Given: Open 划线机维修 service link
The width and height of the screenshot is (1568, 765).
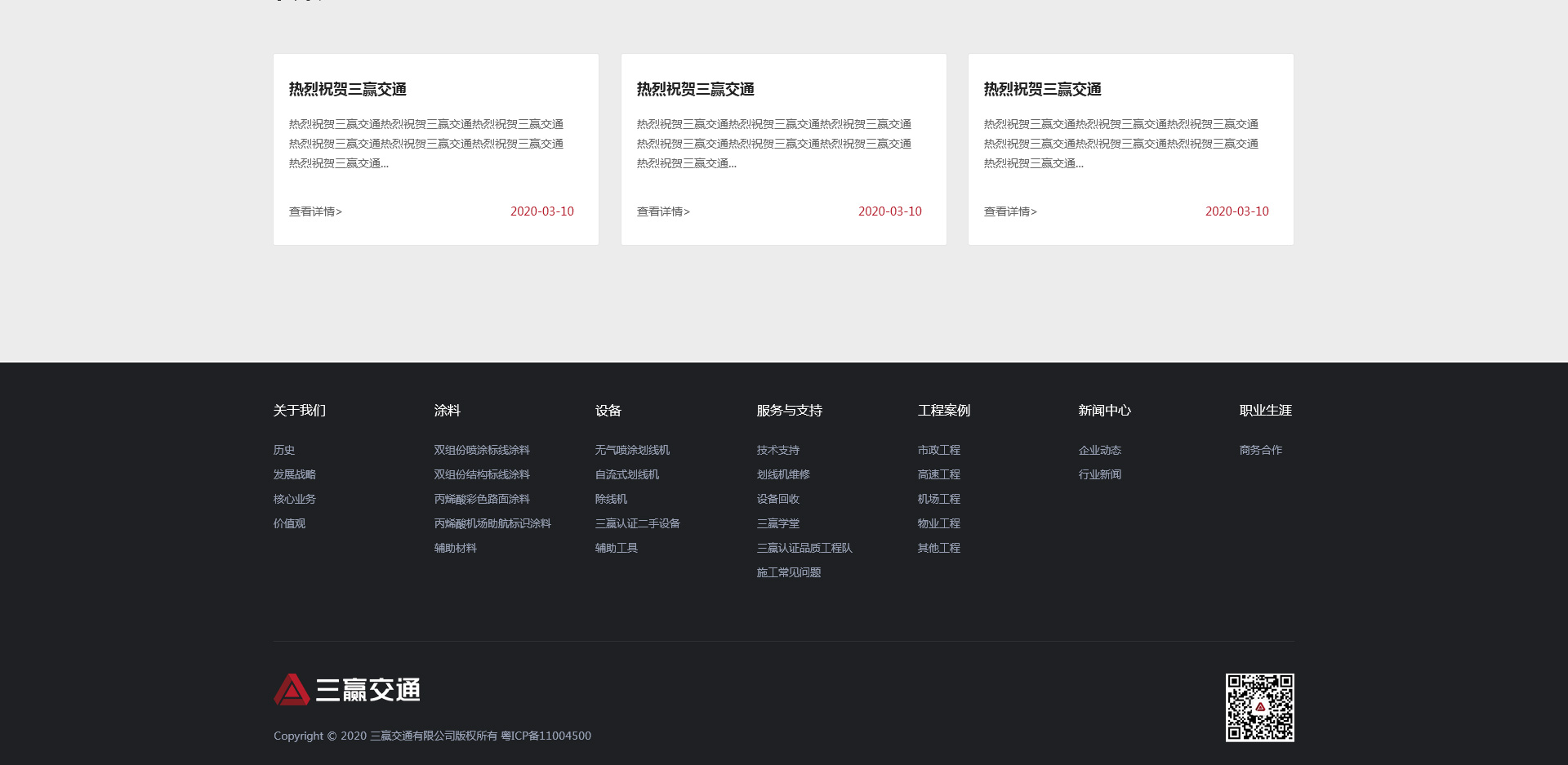Looking at the screenshot, I should coord(783,474).
